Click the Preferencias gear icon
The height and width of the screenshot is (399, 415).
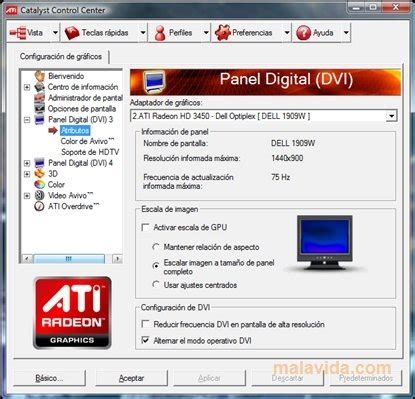click(223, 33)
